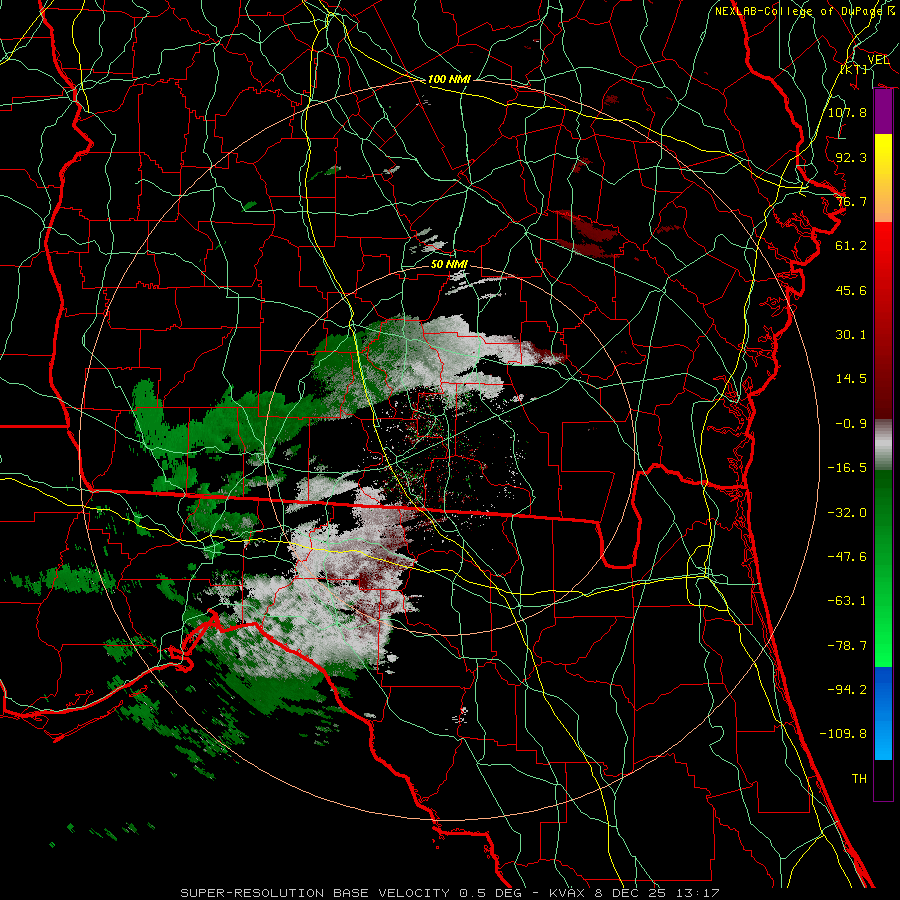Click the 107.8 legend value
The width and height of the screenshot is (900, 900).
[x=847, y=112]
